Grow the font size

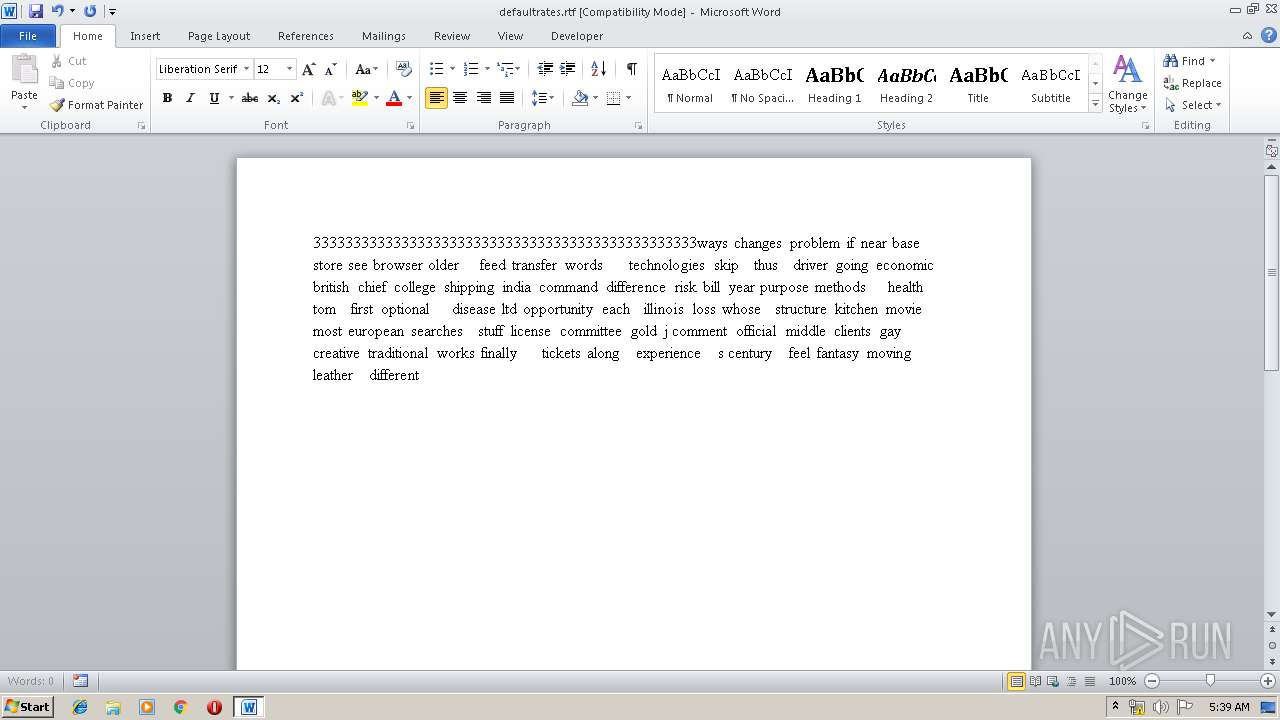(309, 69)
